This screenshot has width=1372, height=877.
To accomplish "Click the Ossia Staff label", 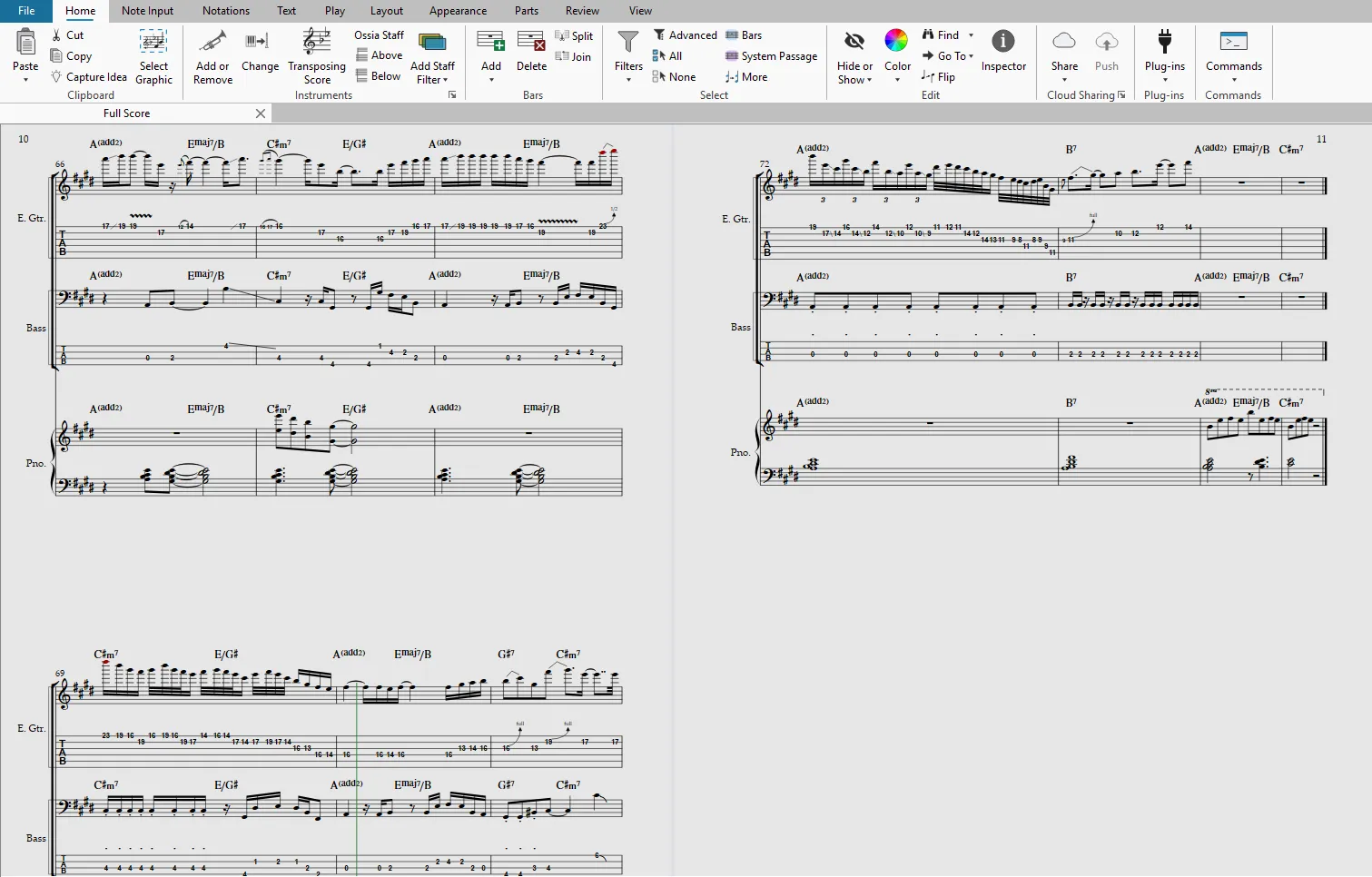I will [379, 35].
